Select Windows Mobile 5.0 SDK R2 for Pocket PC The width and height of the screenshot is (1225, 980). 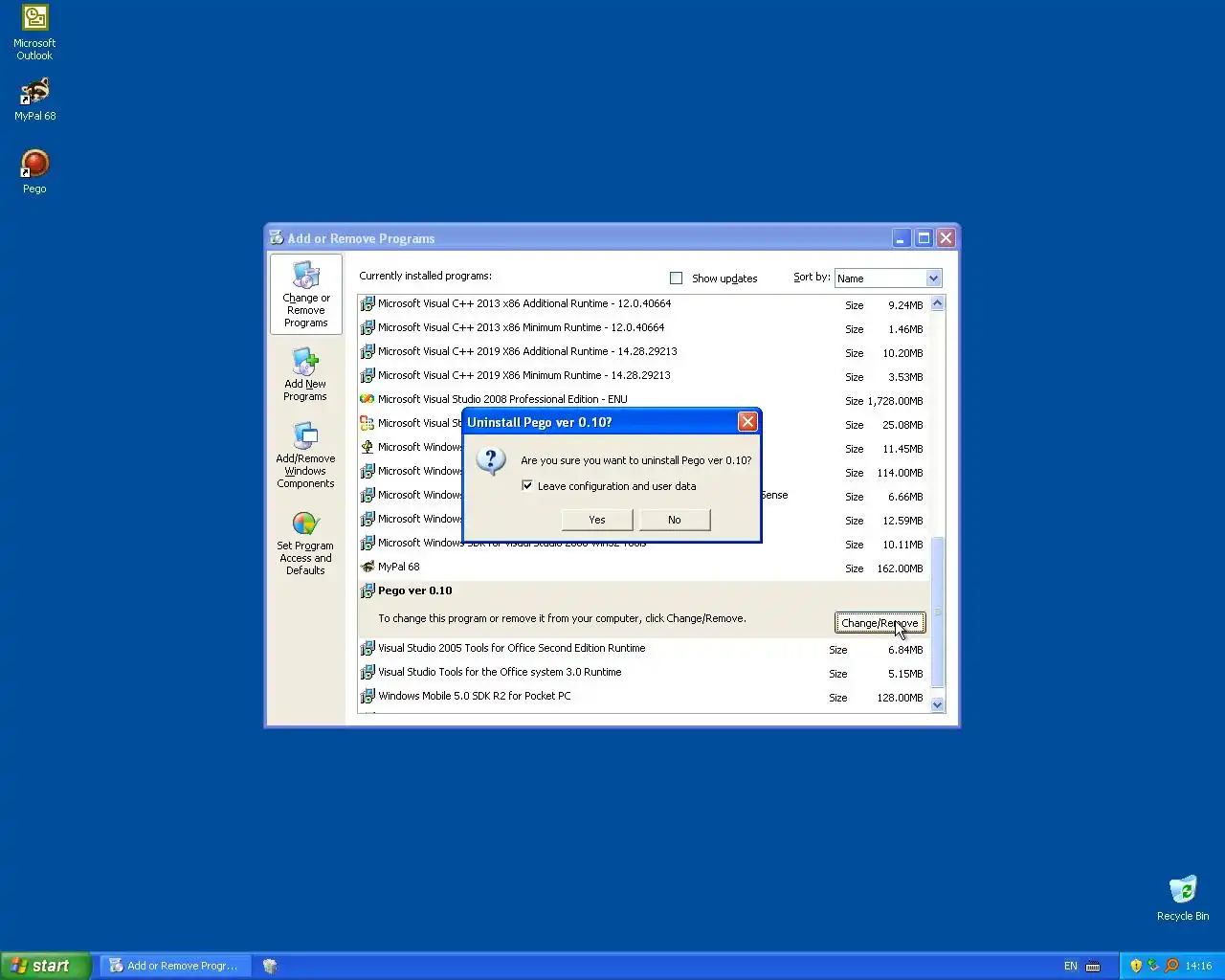(x=642, y=697)
